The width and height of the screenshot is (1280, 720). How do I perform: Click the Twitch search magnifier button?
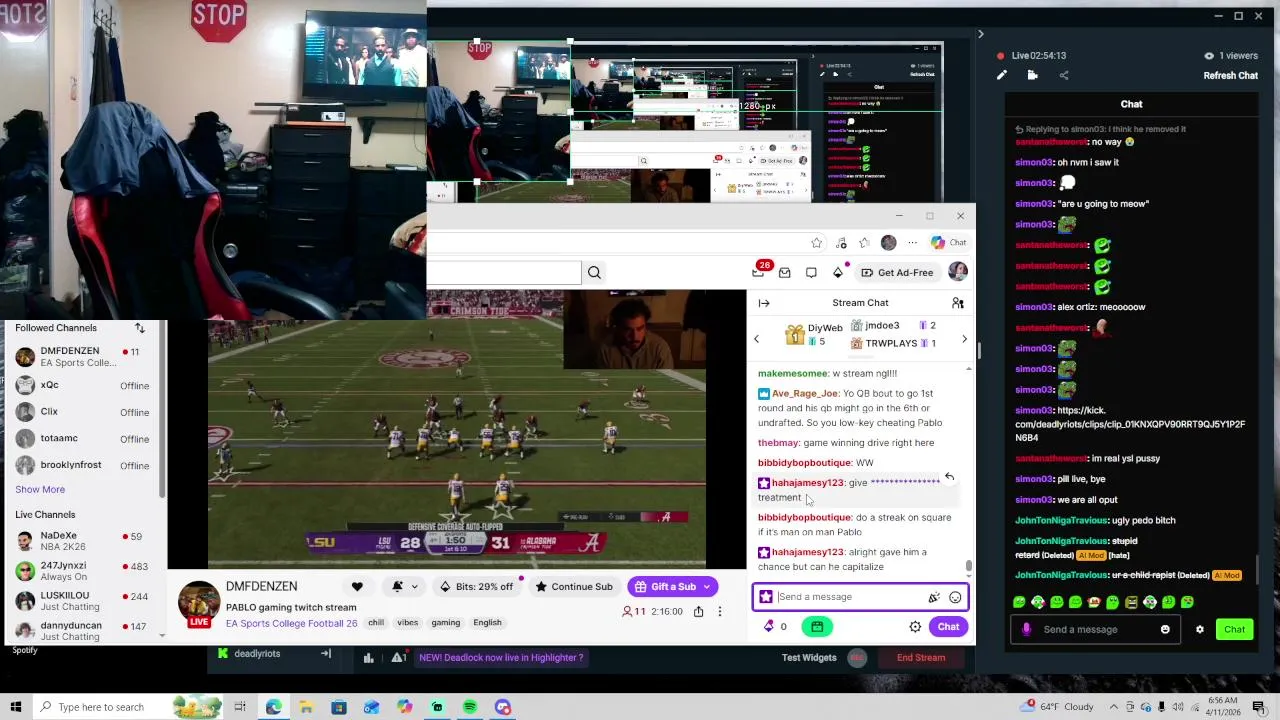click(x=594, y=272)
